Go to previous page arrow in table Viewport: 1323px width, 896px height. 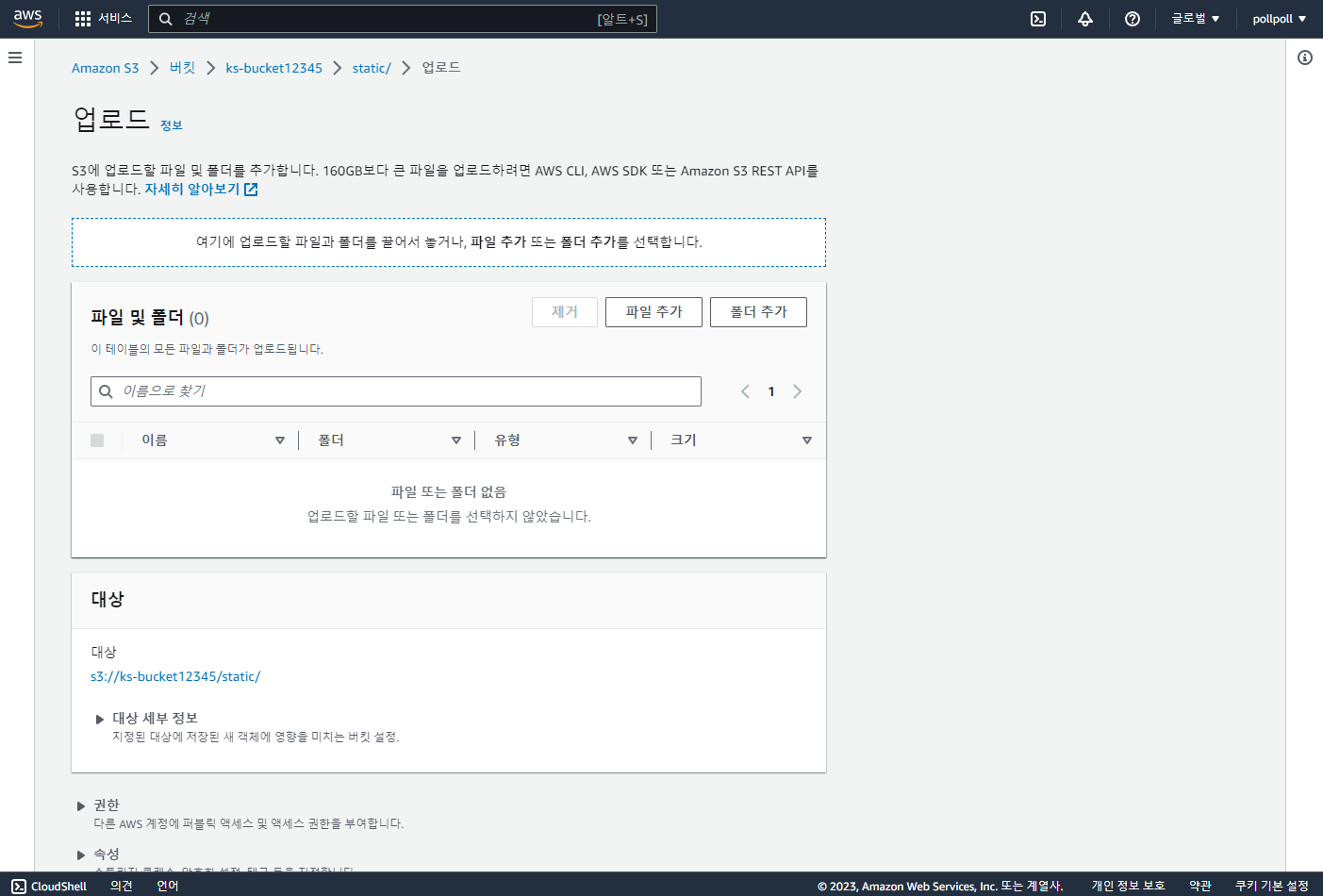745,391
